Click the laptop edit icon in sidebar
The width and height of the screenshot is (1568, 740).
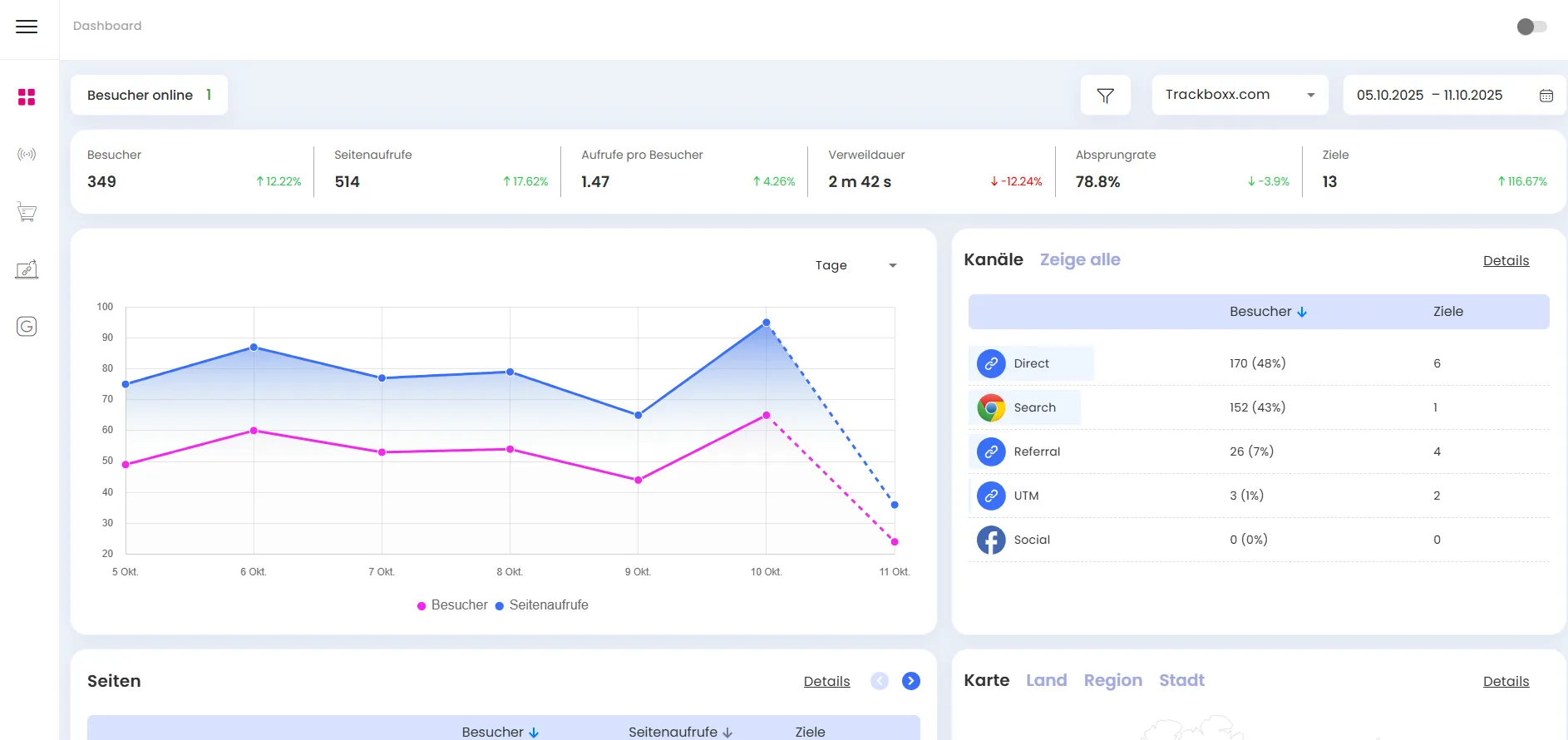tap(27, 269)
